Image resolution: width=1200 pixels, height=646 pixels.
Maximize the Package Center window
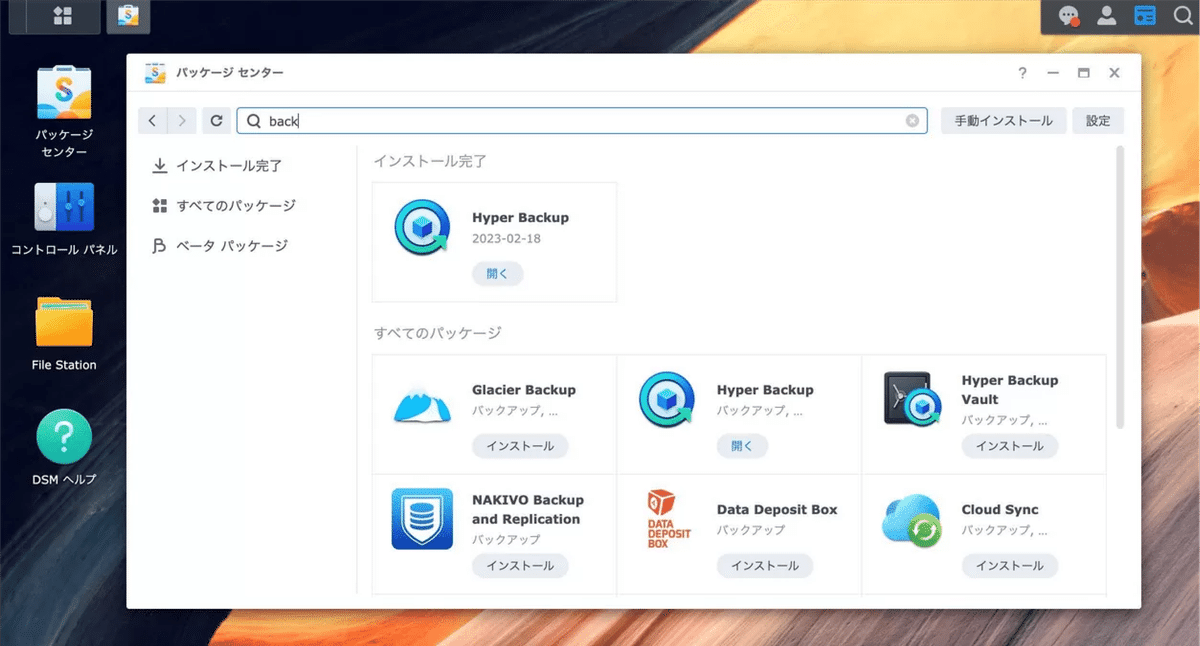1083,73
